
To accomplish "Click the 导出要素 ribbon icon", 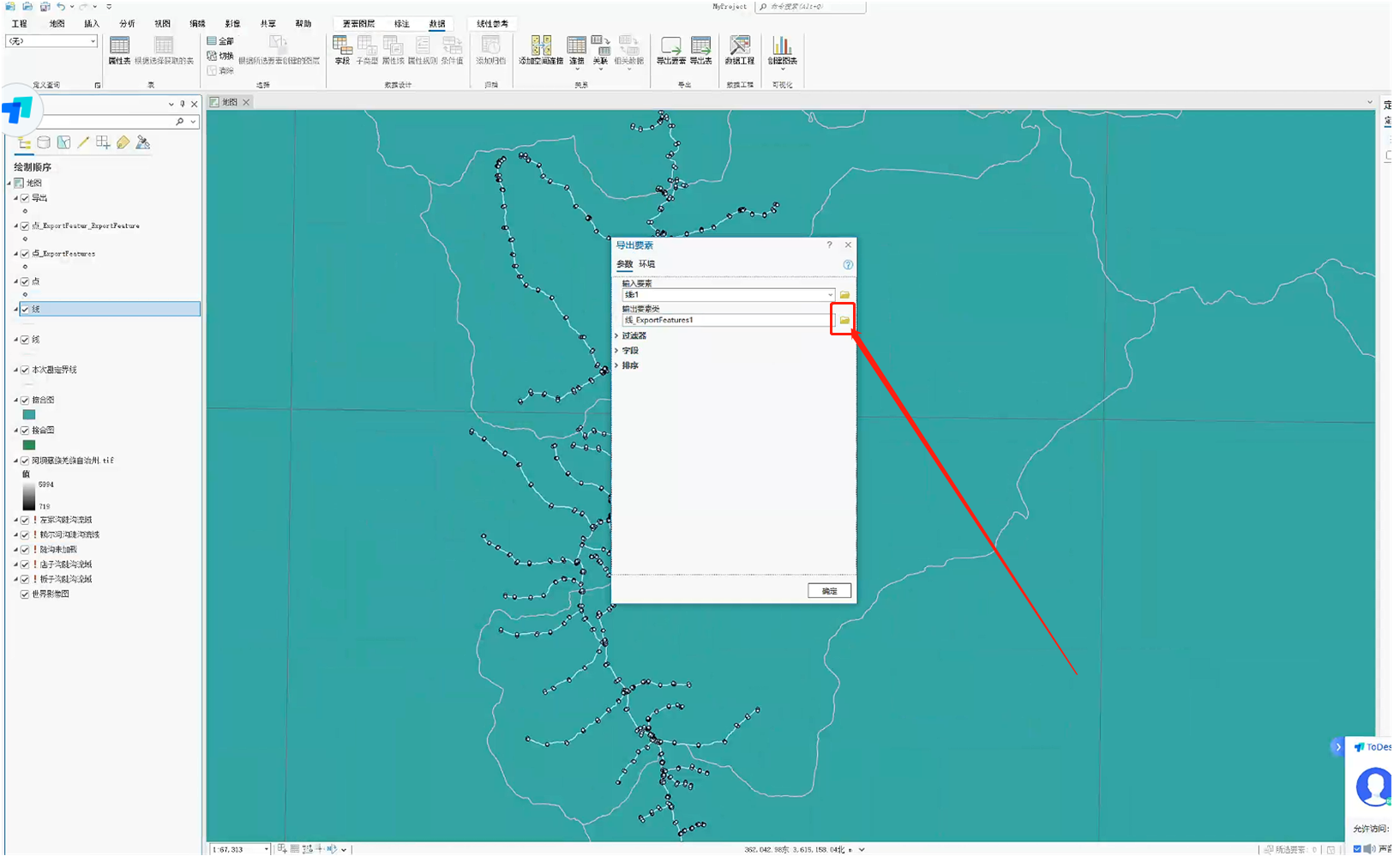I will (671, 51).
